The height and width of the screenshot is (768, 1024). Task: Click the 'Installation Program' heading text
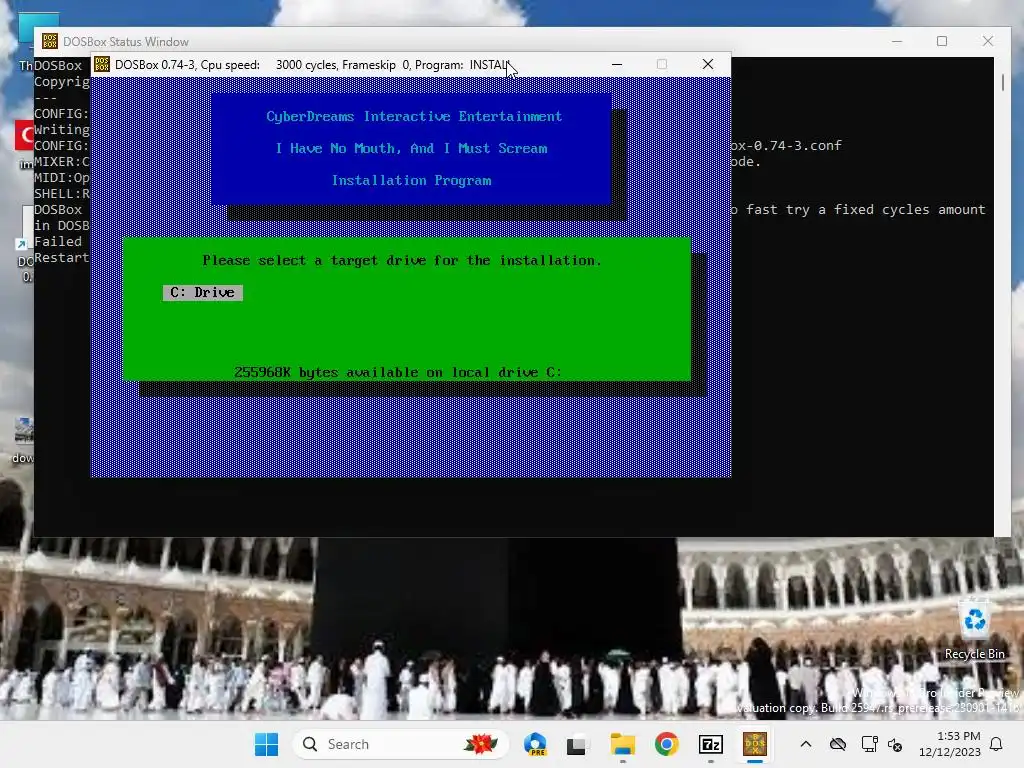click(x=411, y=180)
